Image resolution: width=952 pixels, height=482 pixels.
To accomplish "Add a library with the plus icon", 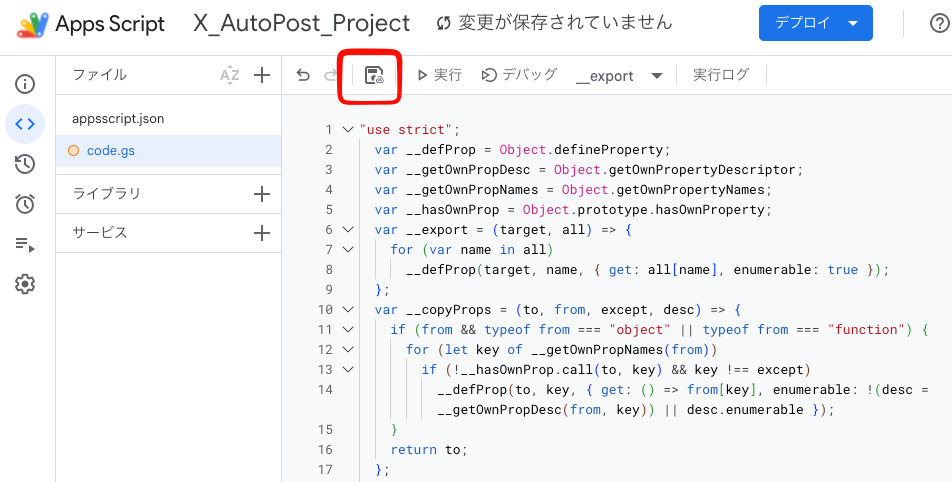I will pos(262,194).
